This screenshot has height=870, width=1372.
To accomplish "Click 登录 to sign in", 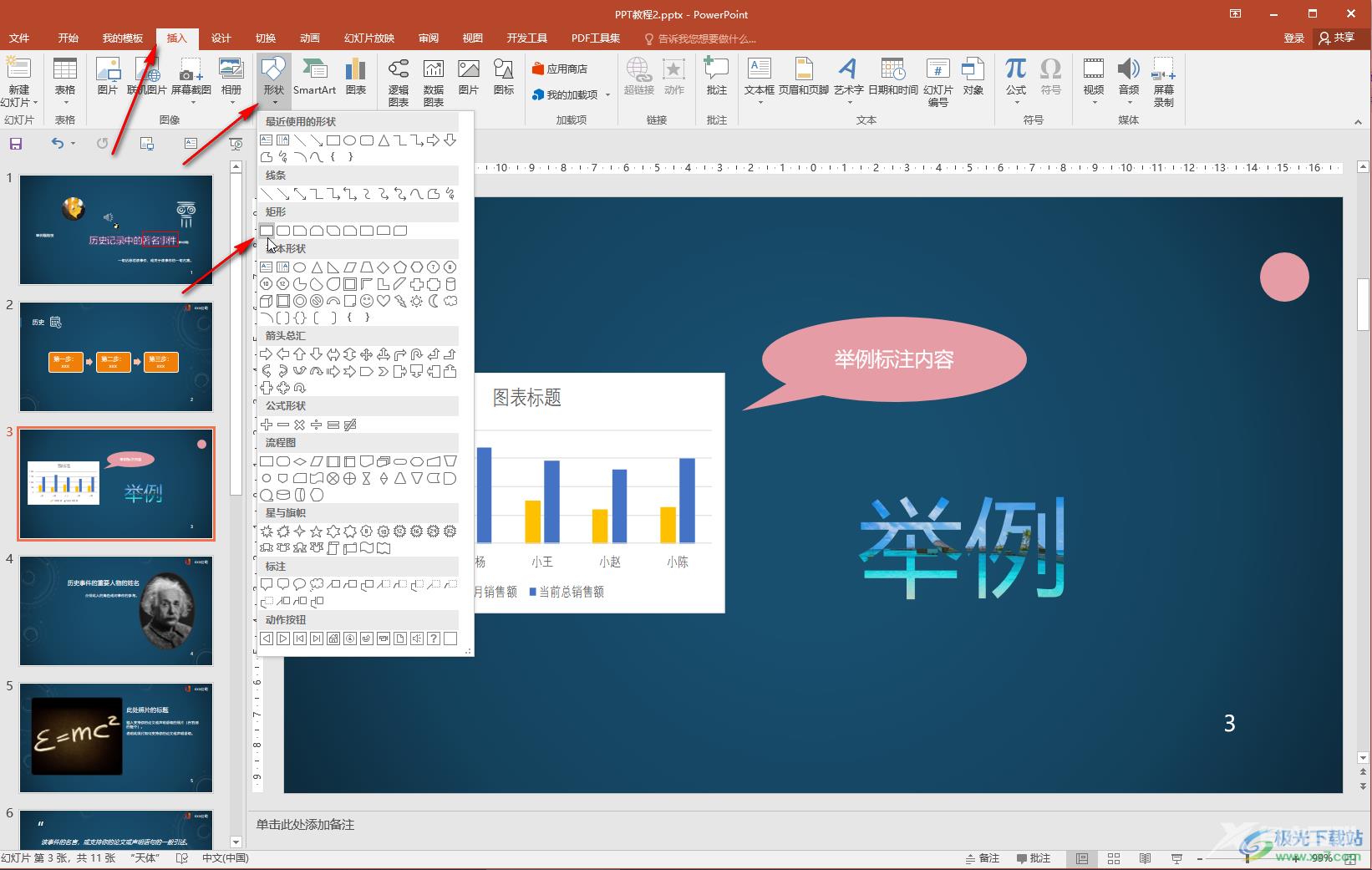I will click(x=1294, y=38).
